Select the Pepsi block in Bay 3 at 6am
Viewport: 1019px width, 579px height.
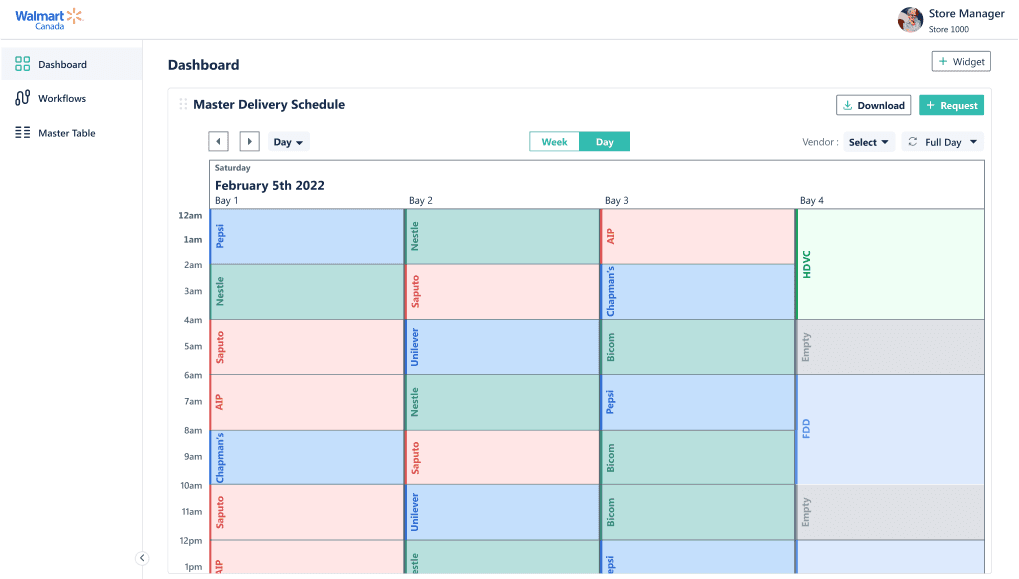point(698,402)
